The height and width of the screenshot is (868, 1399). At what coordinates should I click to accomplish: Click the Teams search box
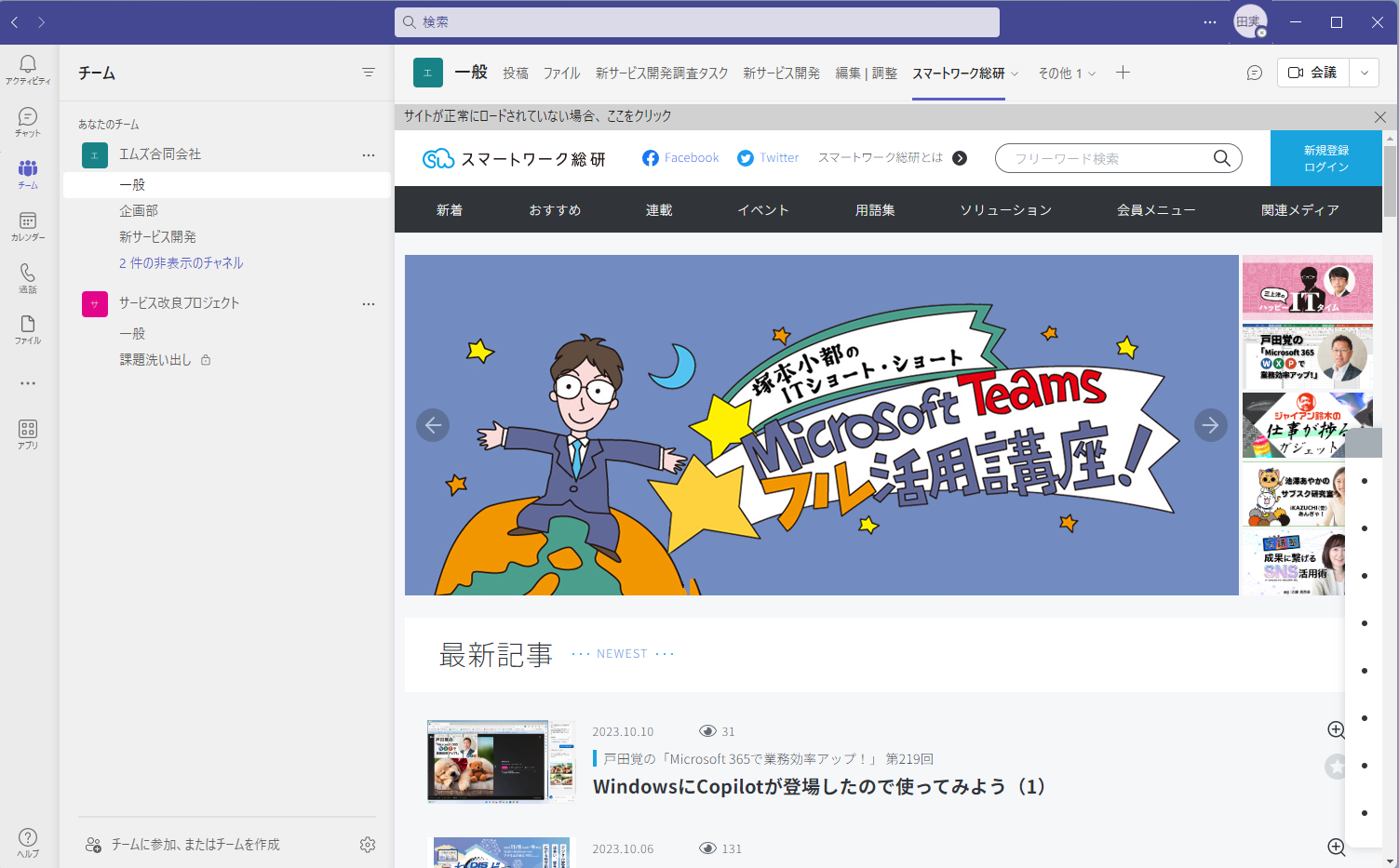(x=697, y=22)
